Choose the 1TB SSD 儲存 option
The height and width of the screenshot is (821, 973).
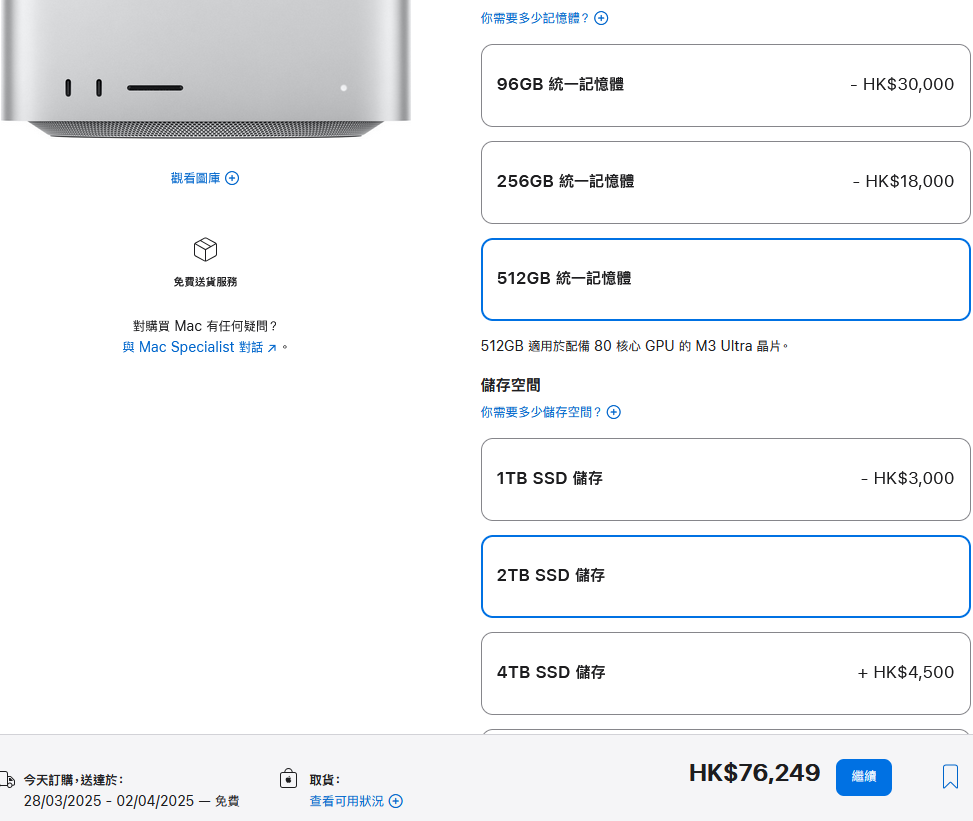point(725,480)
